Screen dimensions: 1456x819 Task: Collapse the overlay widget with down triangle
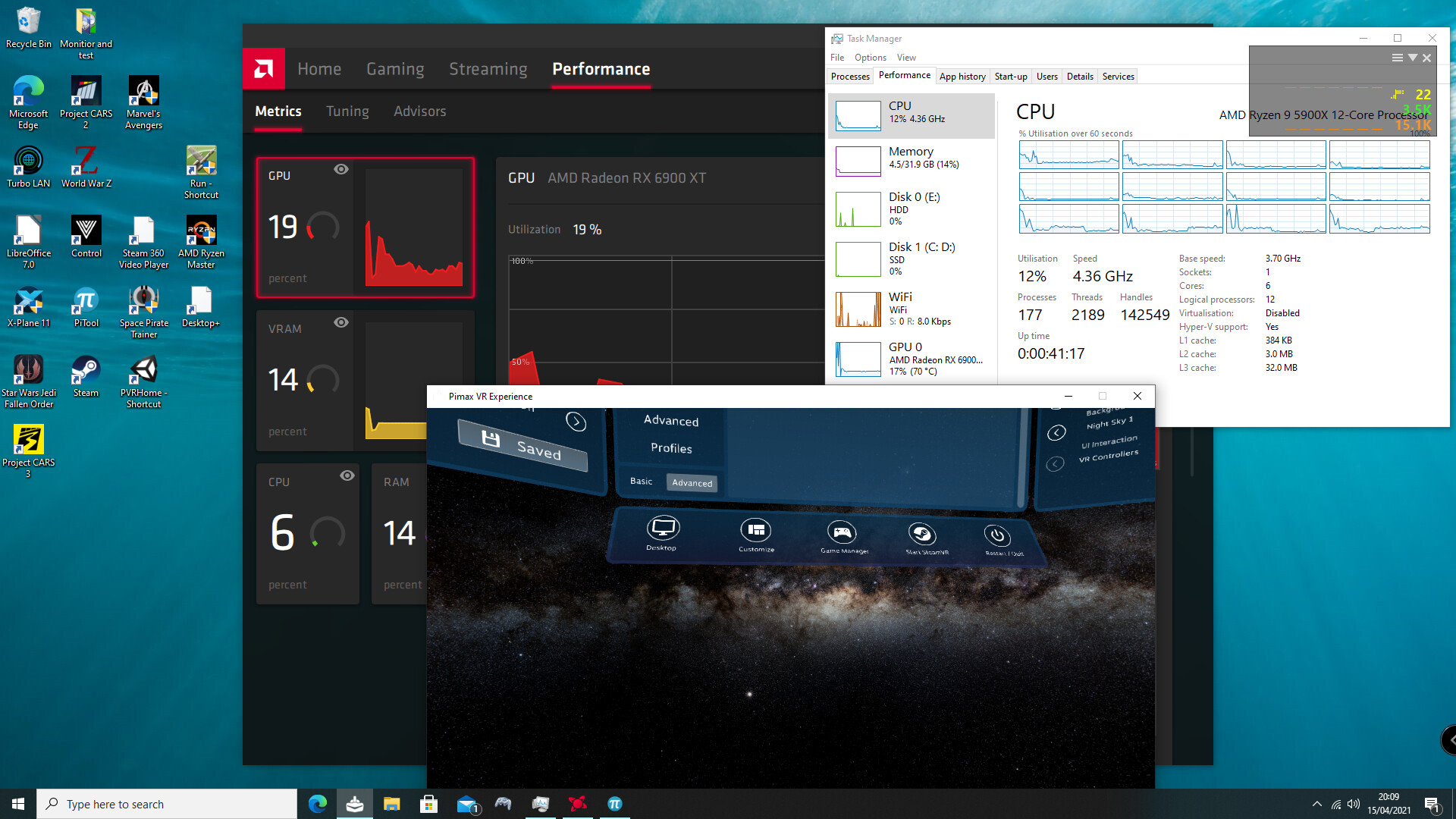1412,58
